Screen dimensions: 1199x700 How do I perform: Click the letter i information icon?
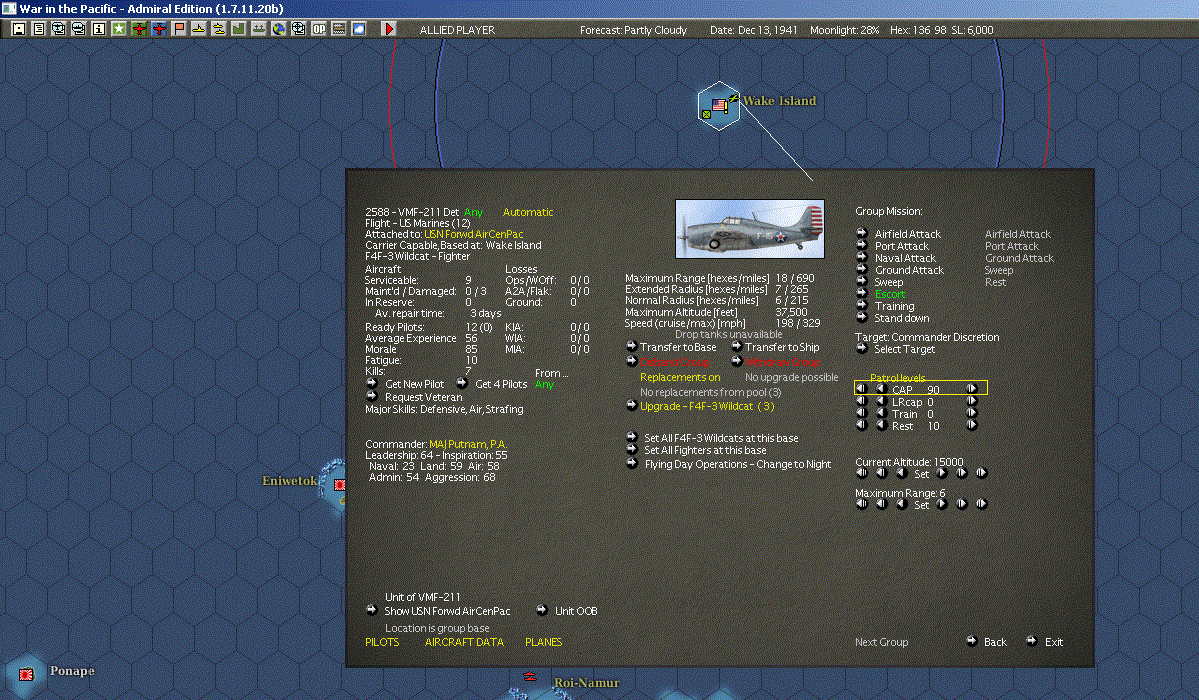[99, 29]
